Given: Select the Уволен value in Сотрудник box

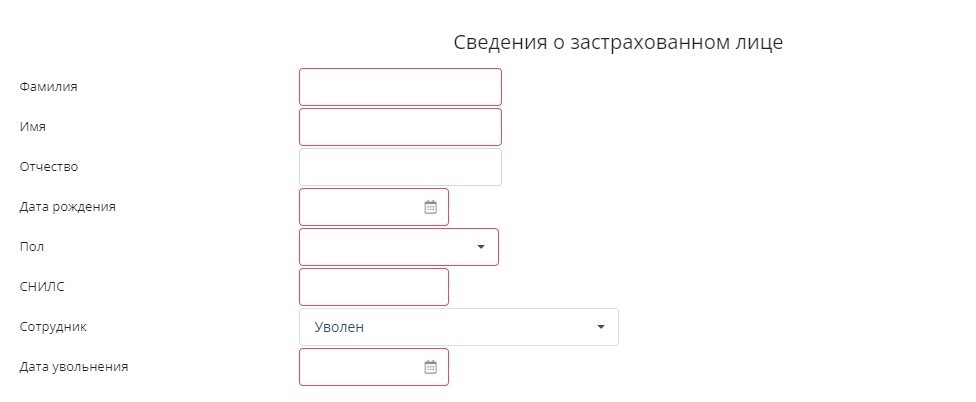Looking at the screenshot, I should point(339,327).
